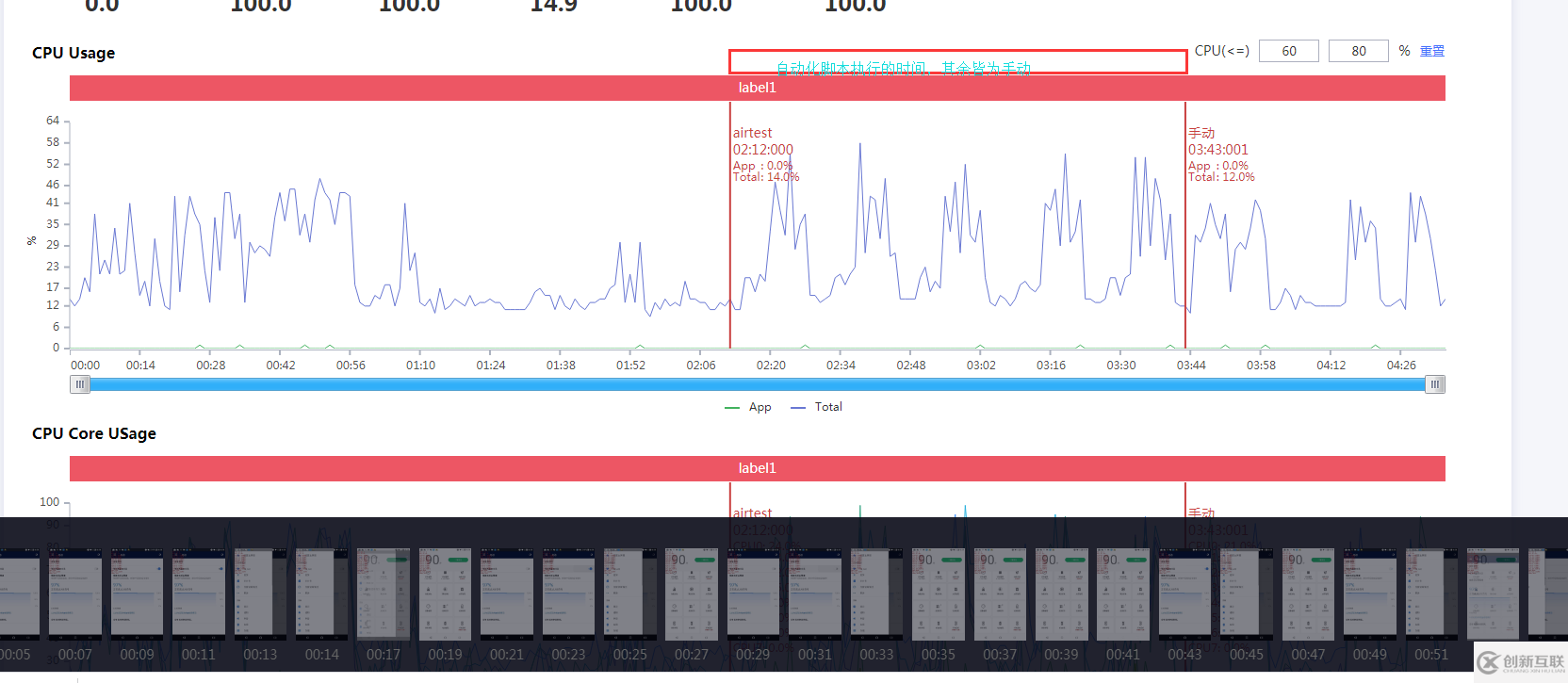Click the 02:20 tick on CPU Usage time axis
Screen dimensions: 1568x683
pos(771,366)
